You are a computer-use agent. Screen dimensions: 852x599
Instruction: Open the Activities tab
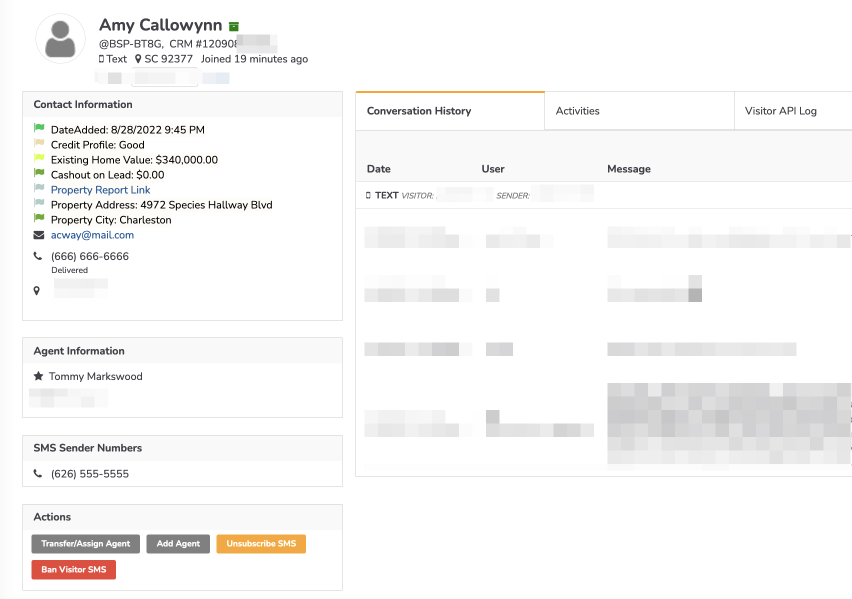(578, 111)
